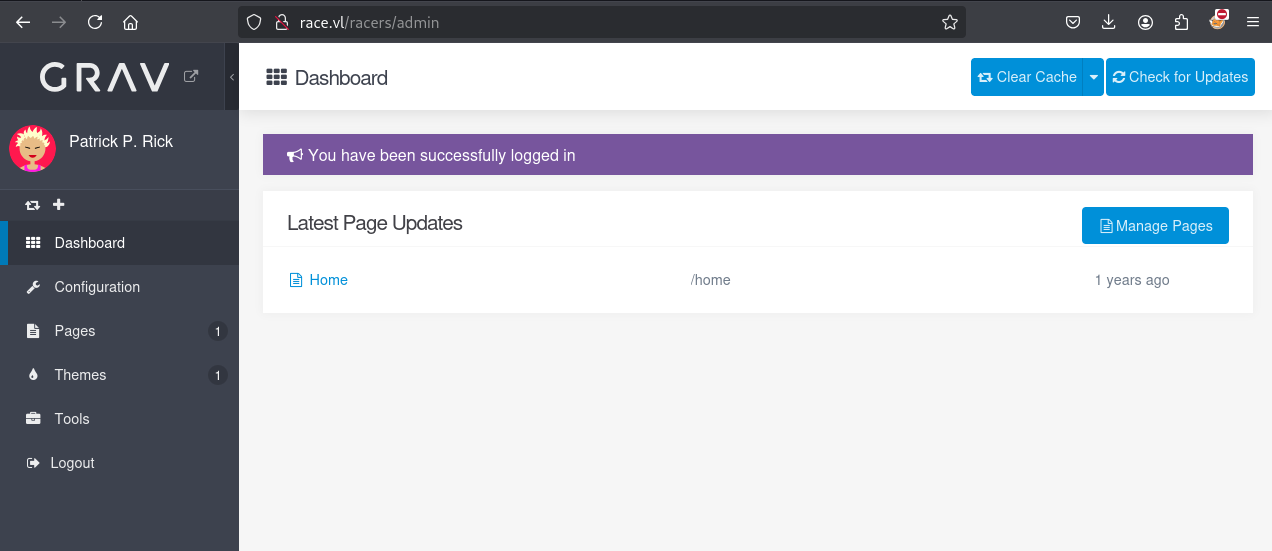Click the Manage Pages button
Image resolution: width=1272 pixels, height=551 pixels.
coord(1155,226)
